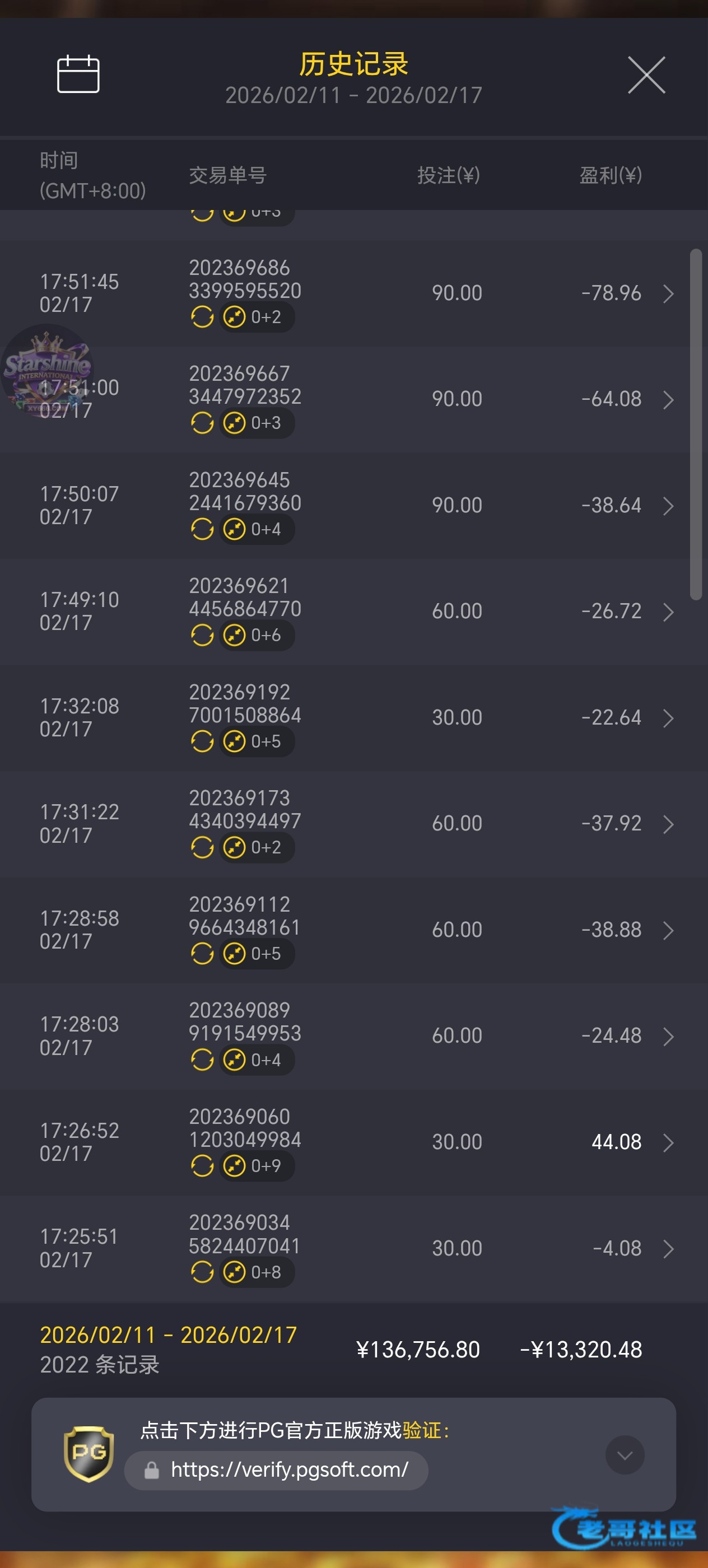Collapse the PG verification banner dropdown
Image resolution: width=708 pixels, height=1568 pixels.
625,1455
